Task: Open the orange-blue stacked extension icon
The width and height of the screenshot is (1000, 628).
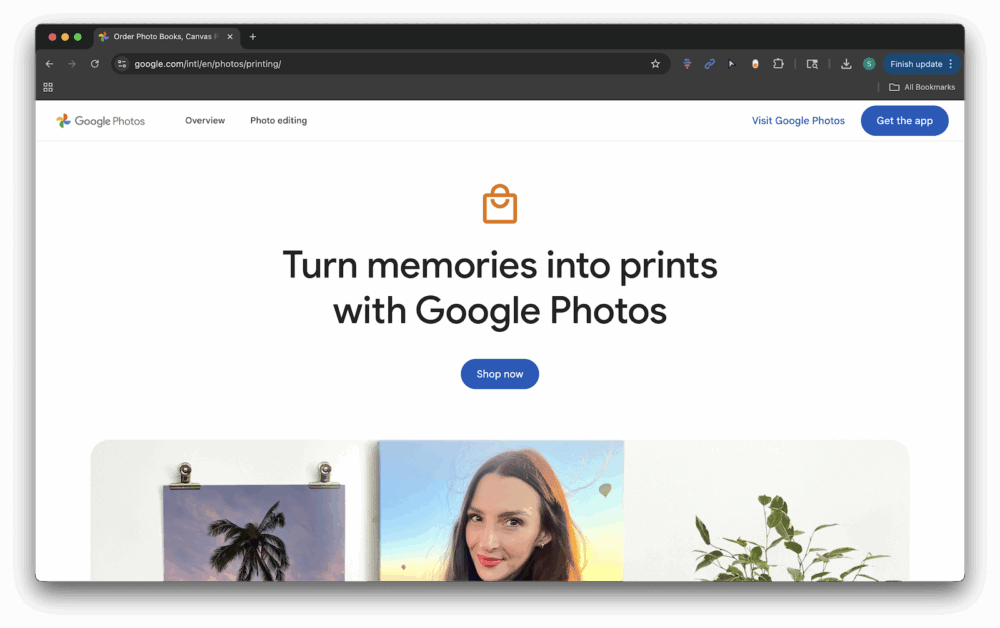Action: (687, 64)
